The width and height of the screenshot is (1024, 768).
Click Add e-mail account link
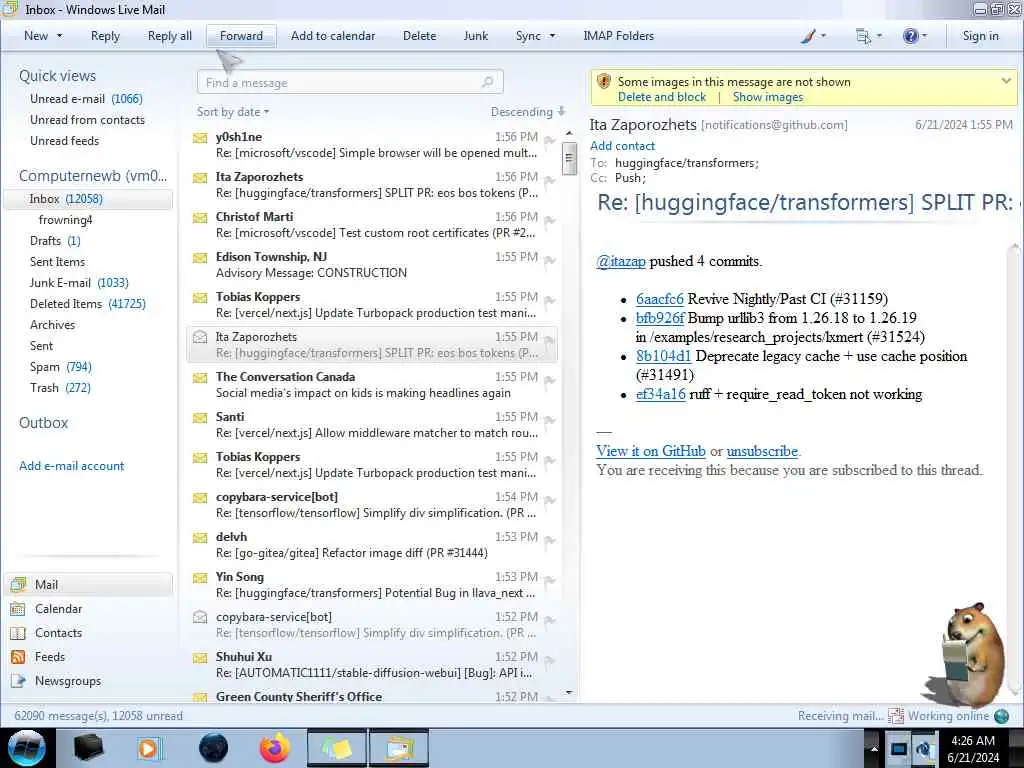pos(71,466)
